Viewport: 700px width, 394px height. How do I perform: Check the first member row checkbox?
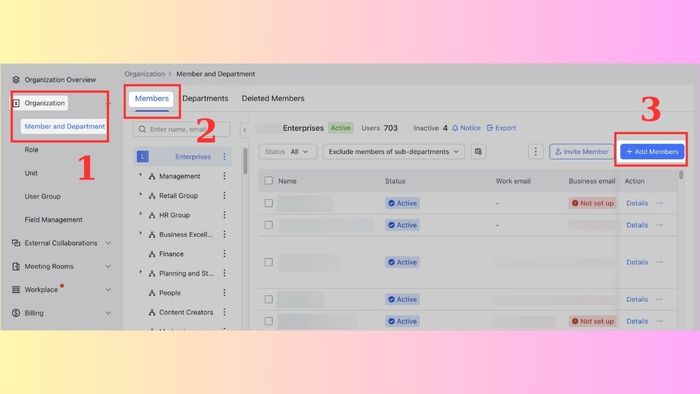click(x=268, y=203)
